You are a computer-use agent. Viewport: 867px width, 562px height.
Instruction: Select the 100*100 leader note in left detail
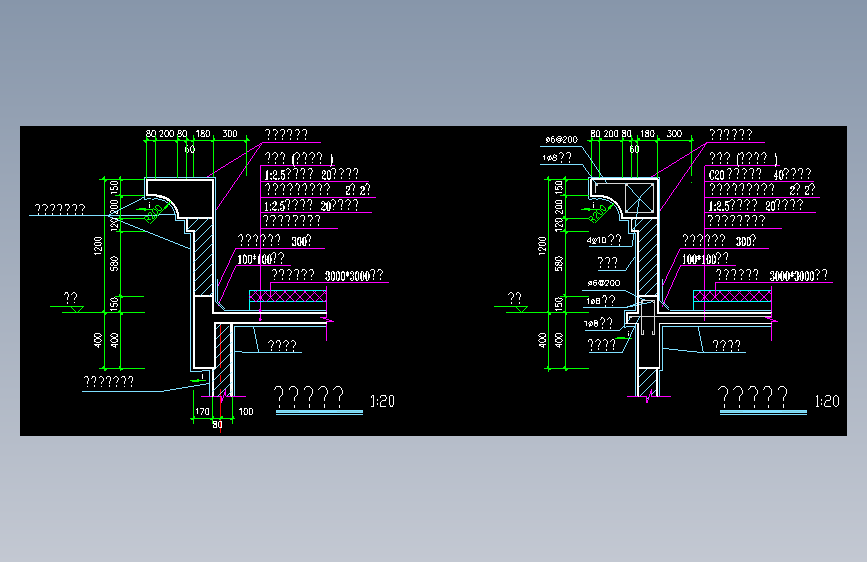261,259
